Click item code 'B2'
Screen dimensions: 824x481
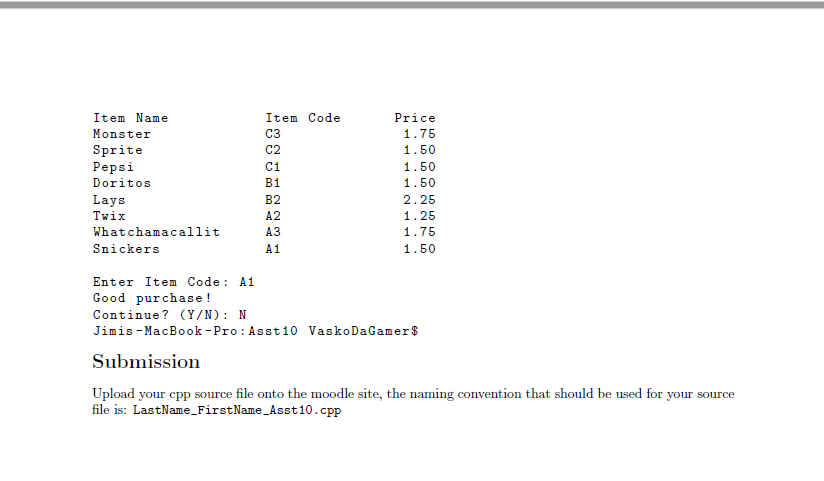pos(273,200)
